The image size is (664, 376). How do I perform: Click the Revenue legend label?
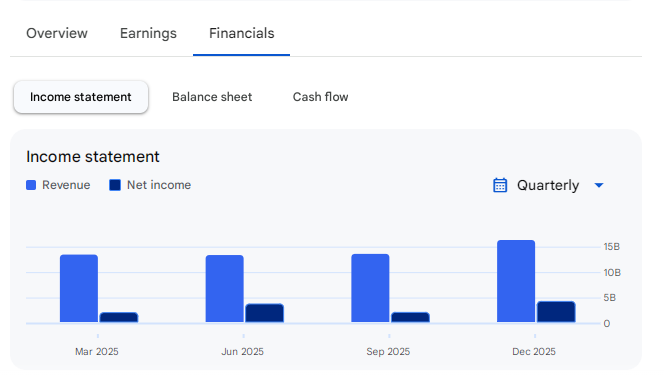pyautogui.click(x=66, y=185)
